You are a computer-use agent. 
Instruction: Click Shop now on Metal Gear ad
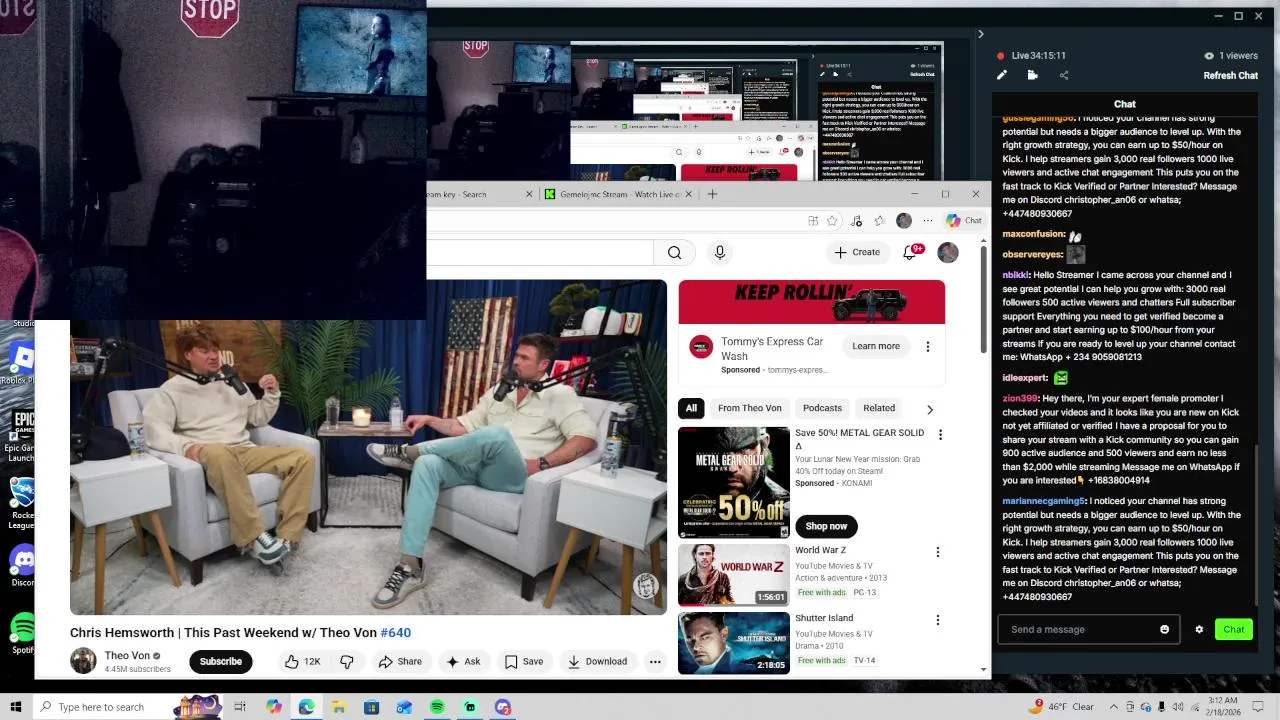click(826, 526)
